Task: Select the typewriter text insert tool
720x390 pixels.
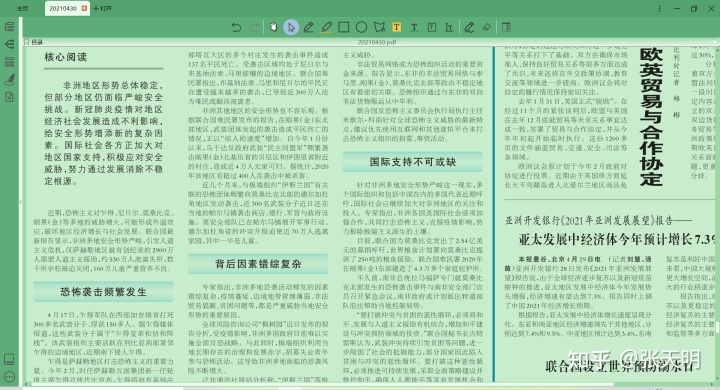Action: [x=449, y=28]
